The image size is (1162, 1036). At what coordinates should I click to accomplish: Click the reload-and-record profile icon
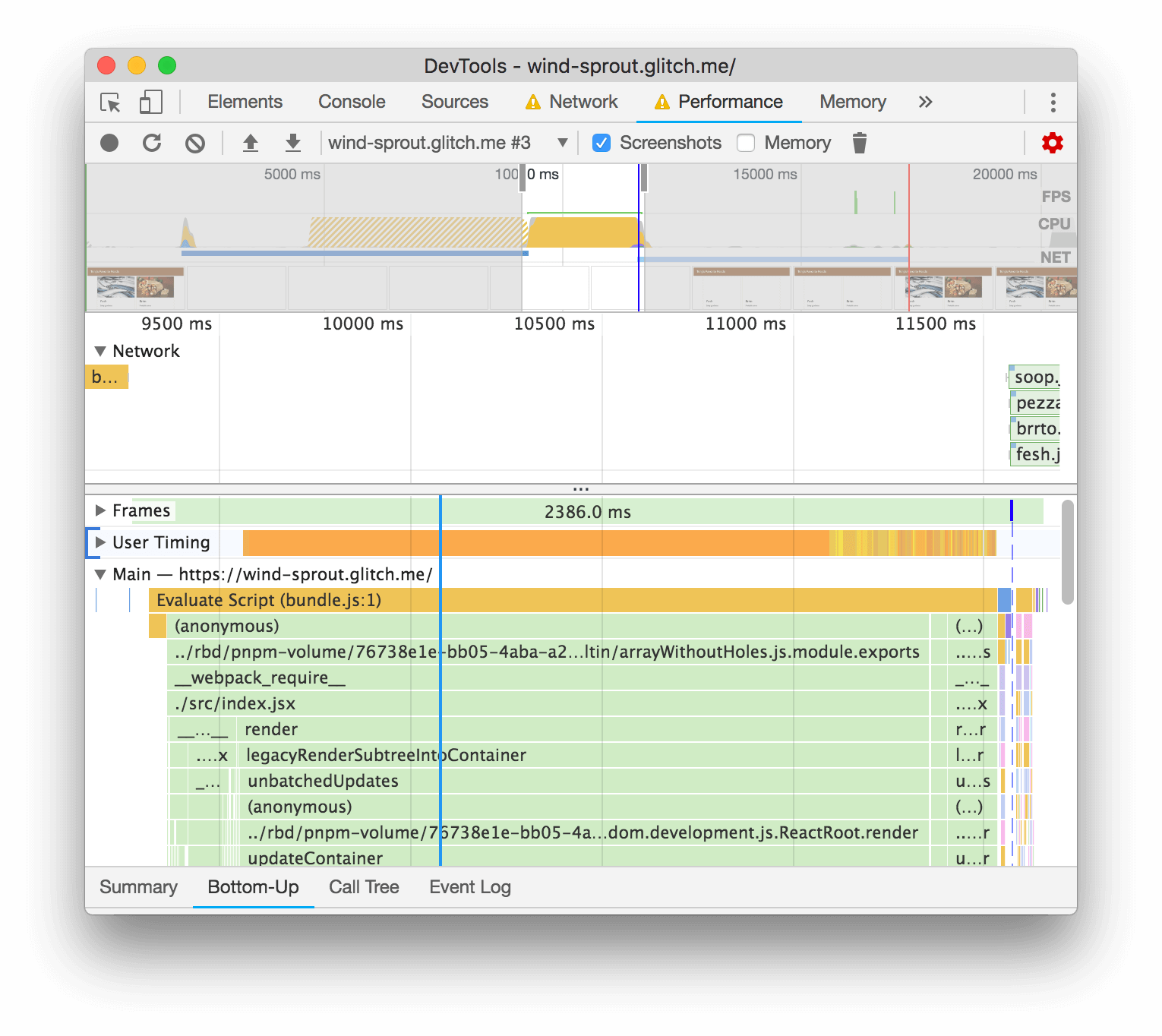point(152,142)
